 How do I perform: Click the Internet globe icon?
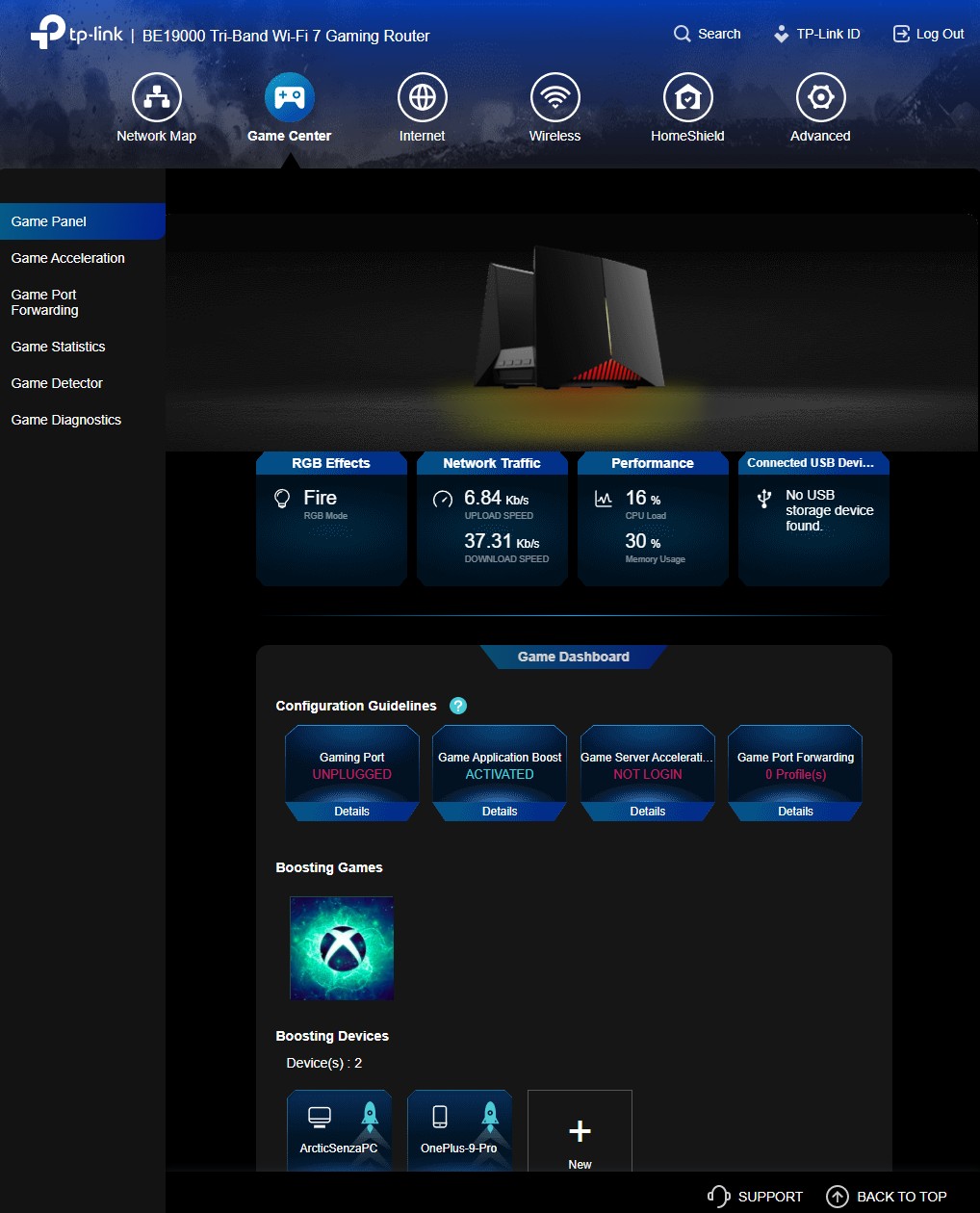(x=422, y=98)
